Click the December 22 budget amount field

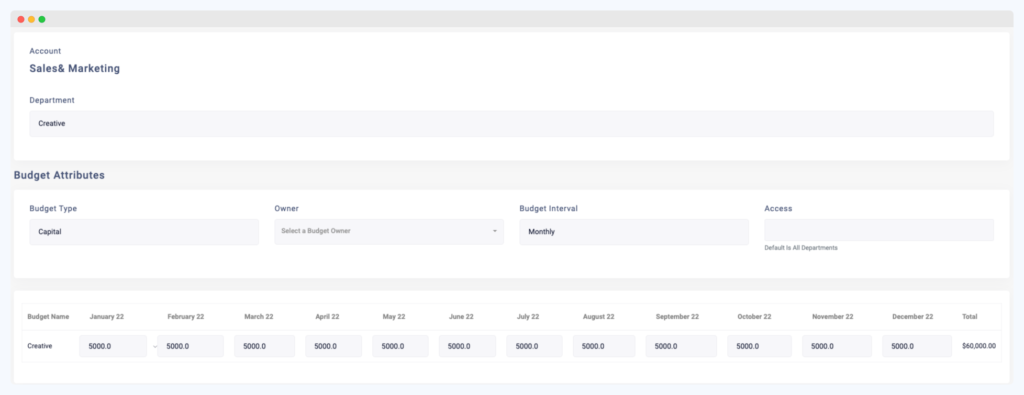[x=916, y=346]
